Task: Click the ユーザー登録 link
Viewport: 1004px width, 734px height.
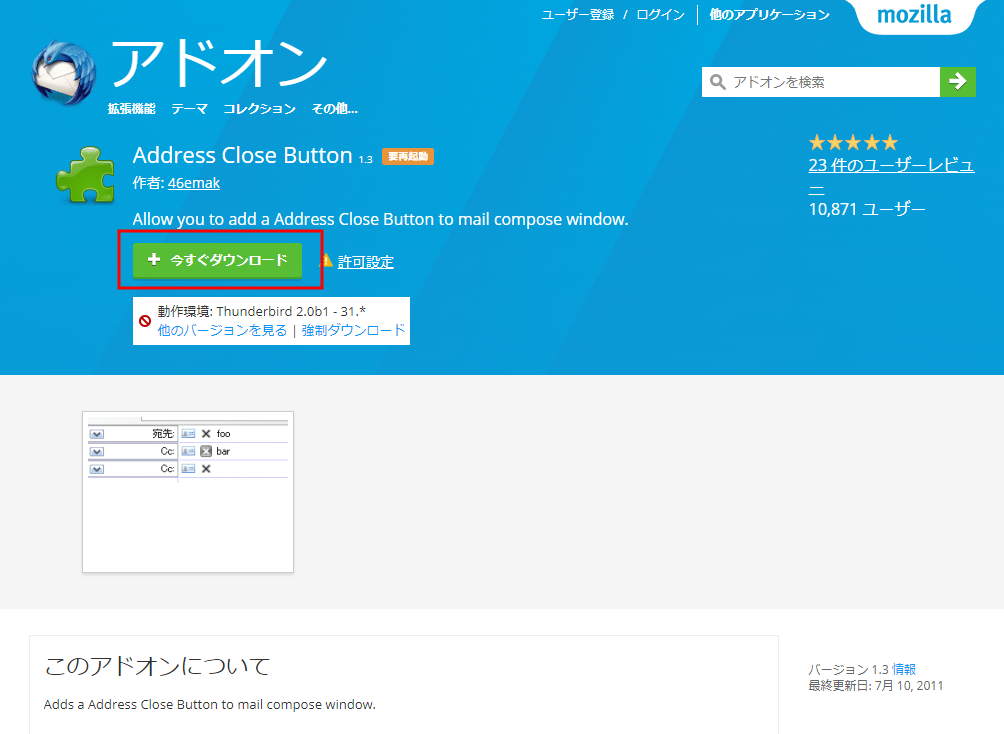Action: pos(578,15)
